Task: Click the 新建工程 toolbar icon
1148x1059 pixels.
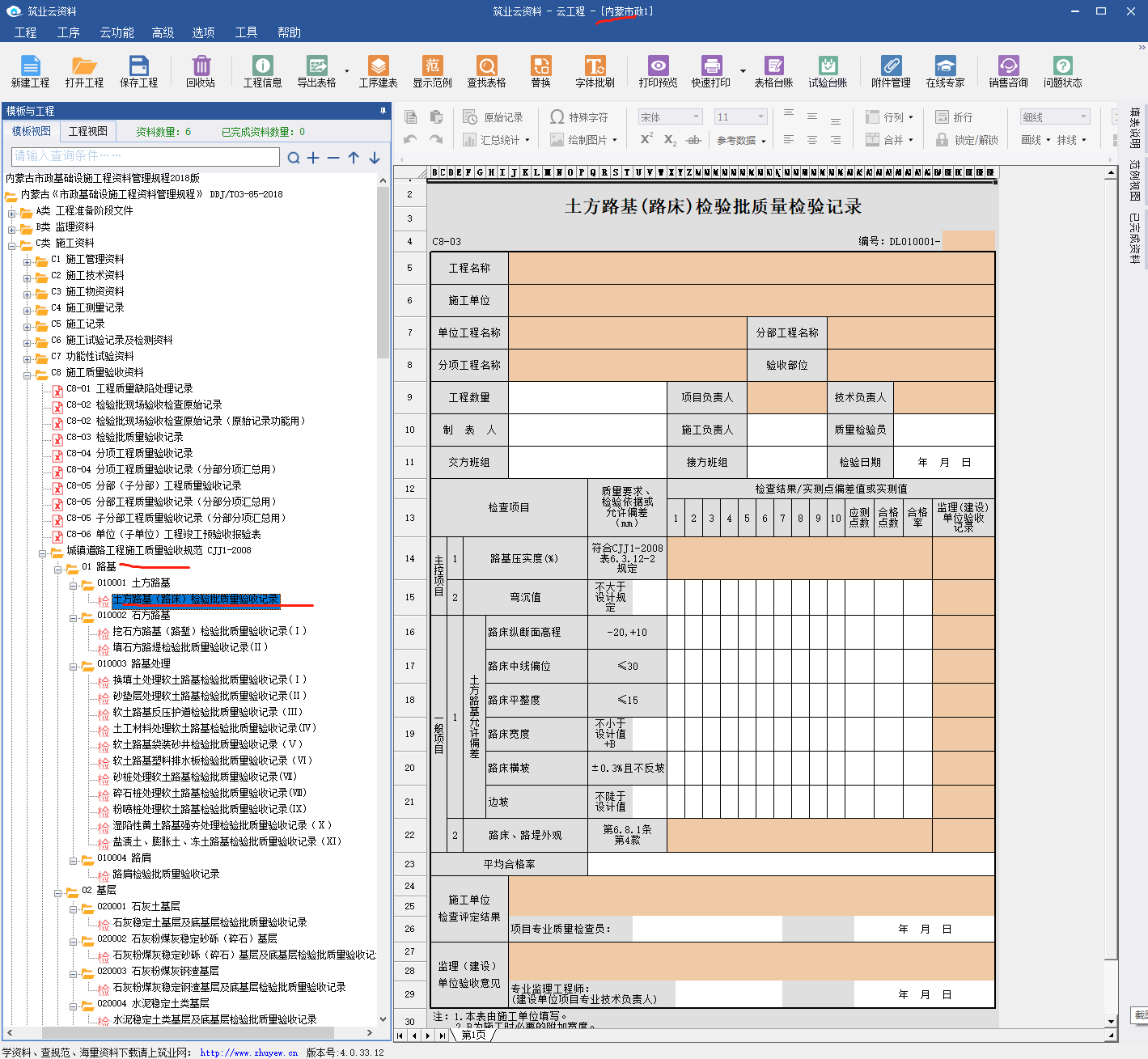Action: [30, 71]
